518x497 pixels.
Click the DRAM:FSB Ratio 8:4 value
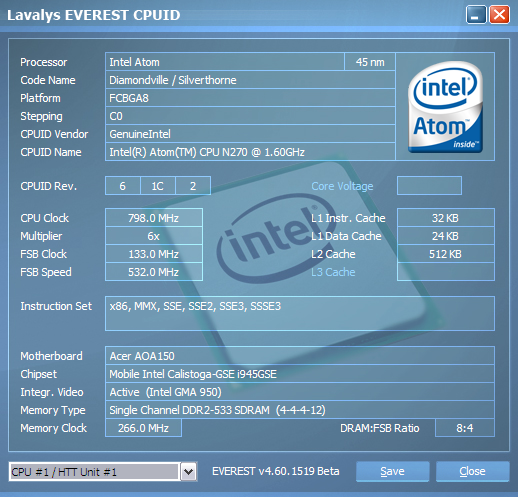465,428
